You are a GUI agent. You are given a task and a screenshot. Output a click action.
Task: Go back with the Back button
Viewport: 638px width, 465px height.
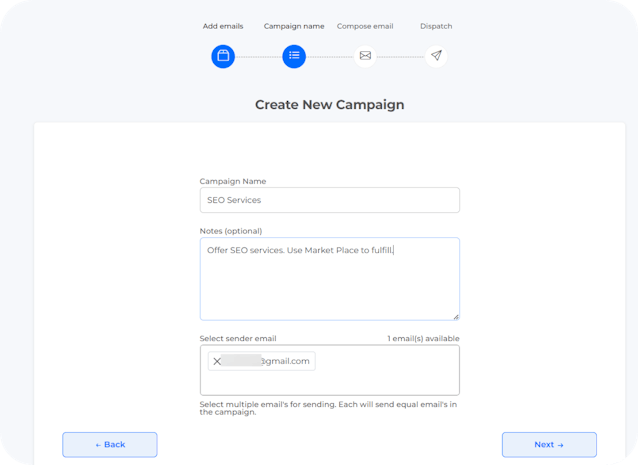pyautogui.click(x=110, y=444)
